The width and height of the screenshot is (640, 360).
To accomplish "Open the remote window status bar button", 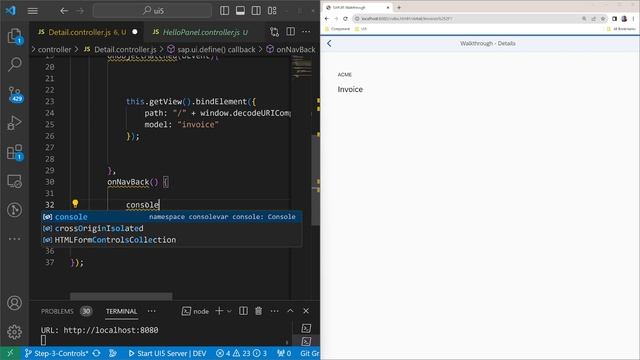I will click(10, 353).
